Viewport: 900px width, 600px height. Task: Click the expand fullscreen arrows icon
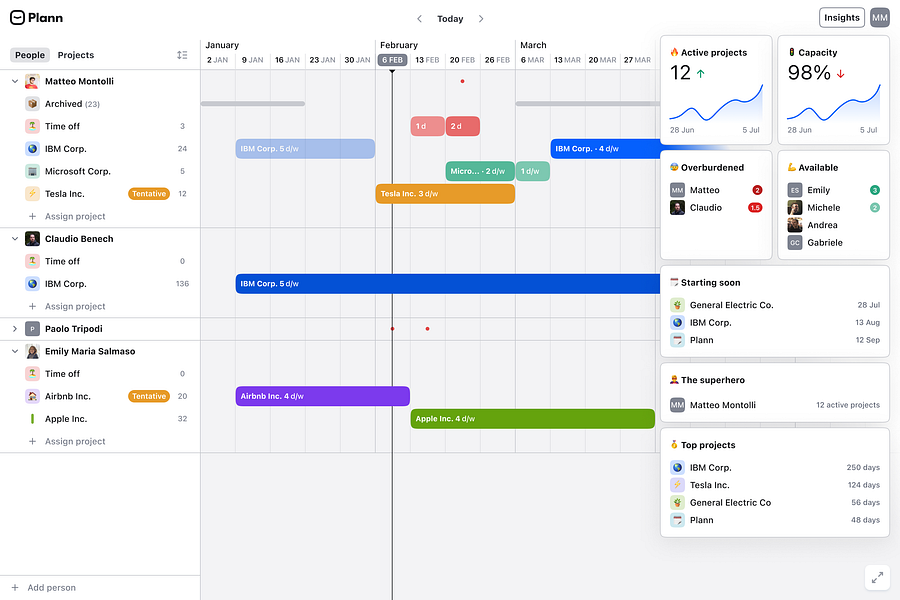click(877, 578)
